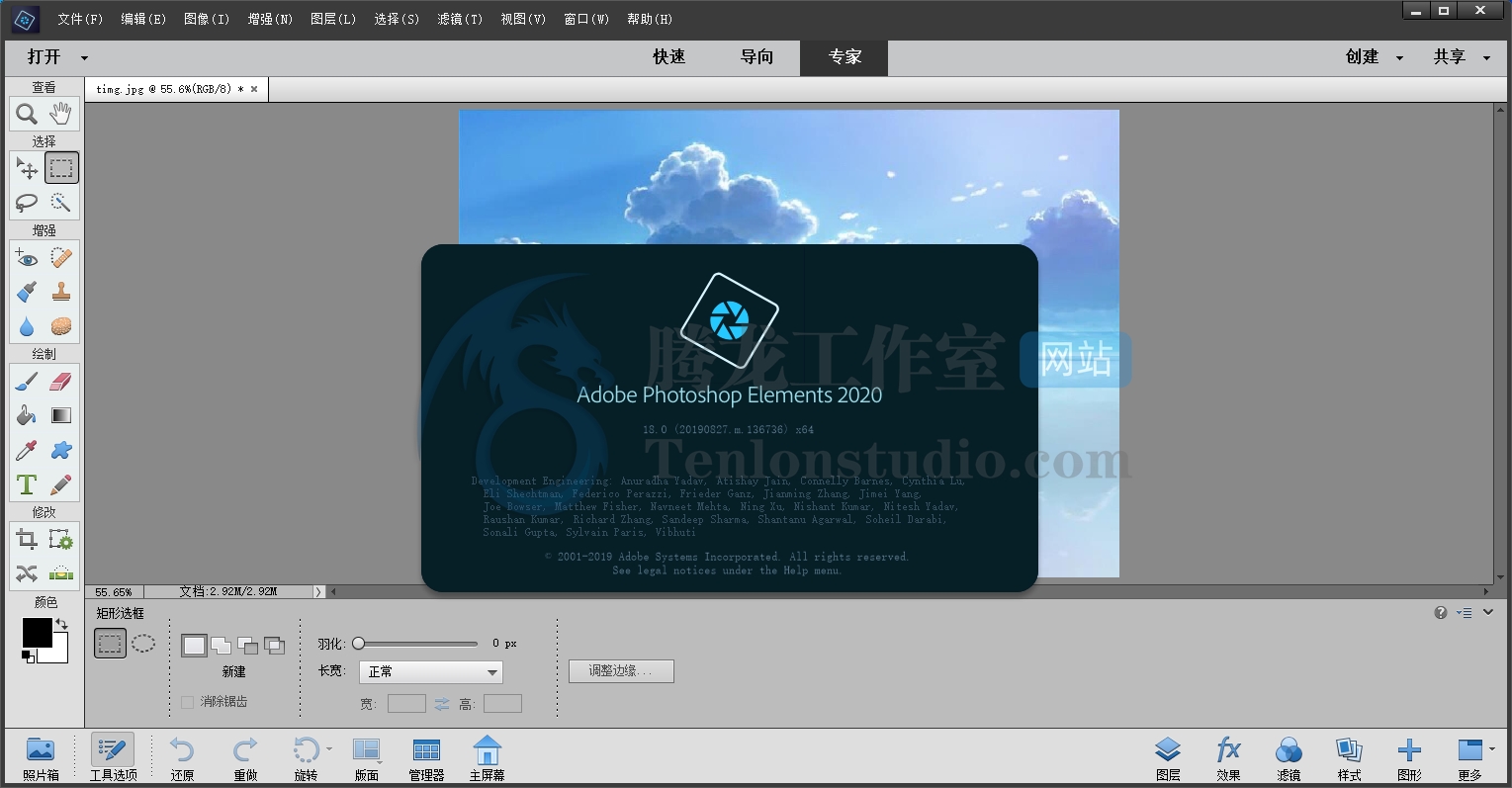Screen dimensions: 1512x788
Task: Select the Straighten level tool
Action: pyautogui.click(x=61, y=574)
